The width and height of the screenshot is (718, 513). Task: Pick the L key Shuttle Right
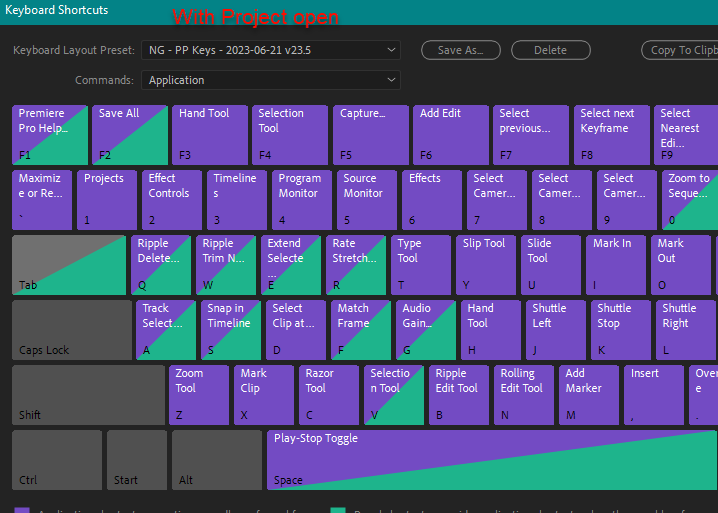[x=687, y=330]
